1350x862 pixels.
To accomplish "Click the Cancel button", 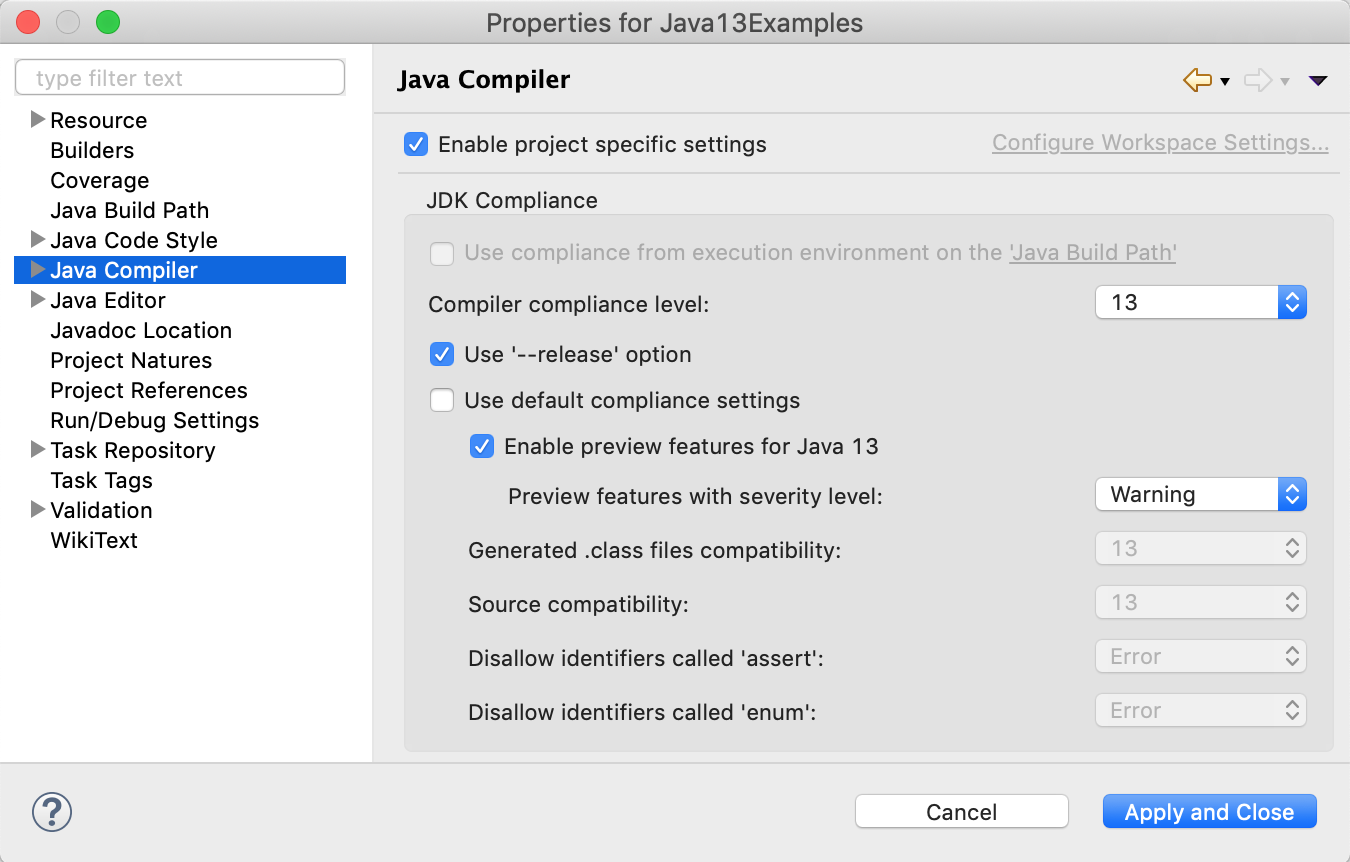I will 962,812.
